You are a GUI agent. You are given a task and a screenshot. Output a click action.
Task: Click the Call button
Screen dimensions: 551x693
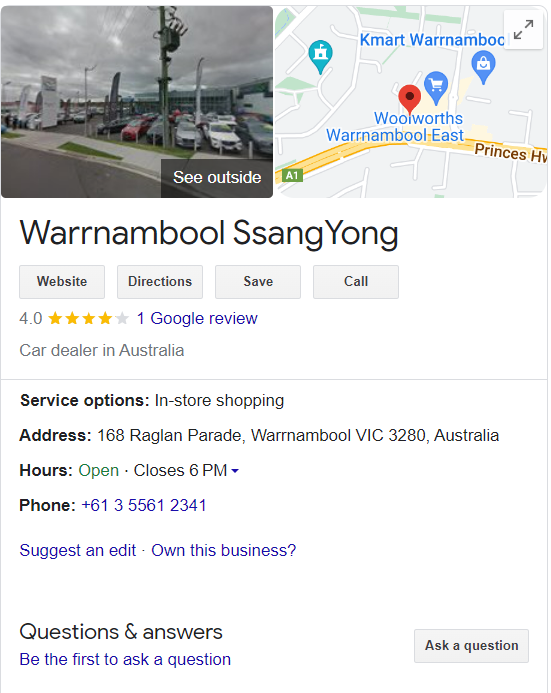pyautogui.click(x=356, y=282)
